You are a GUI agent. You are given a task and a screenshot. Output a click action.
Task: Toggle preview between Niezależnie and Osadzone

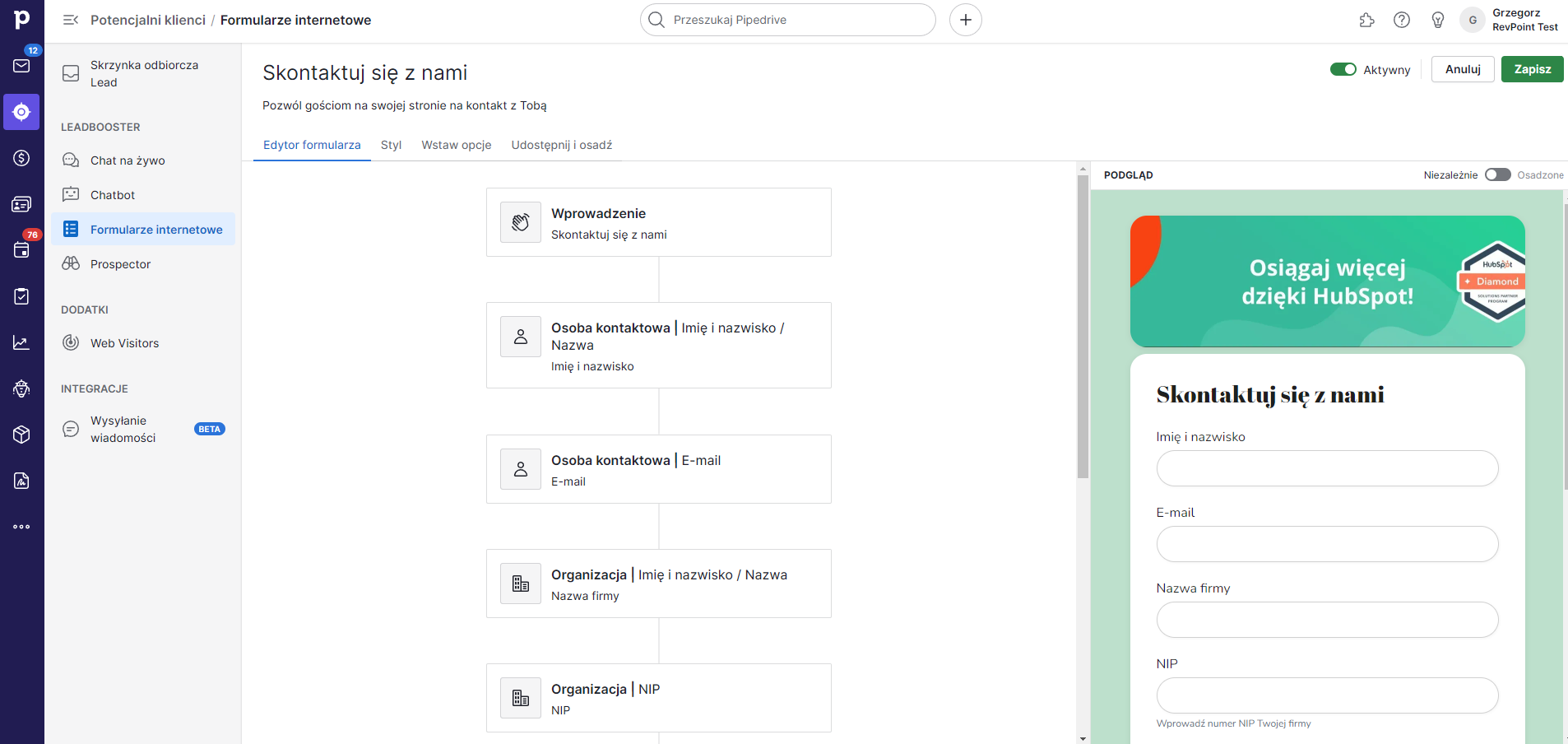1498,174
